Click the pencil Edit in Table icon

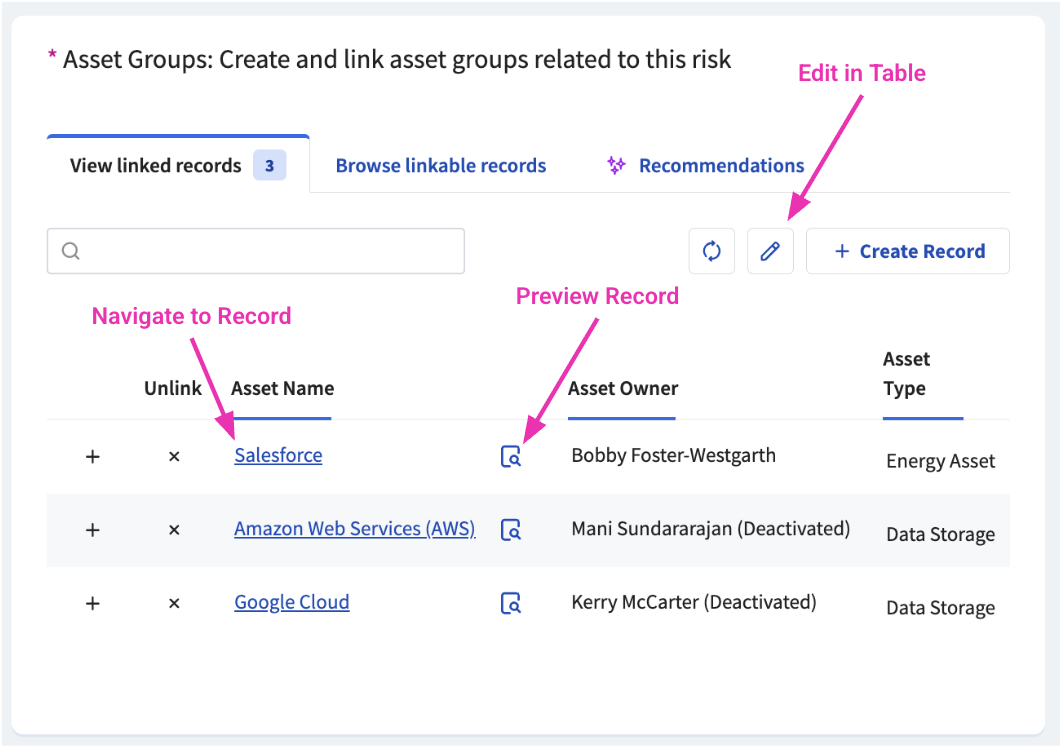tap(770, 251)
